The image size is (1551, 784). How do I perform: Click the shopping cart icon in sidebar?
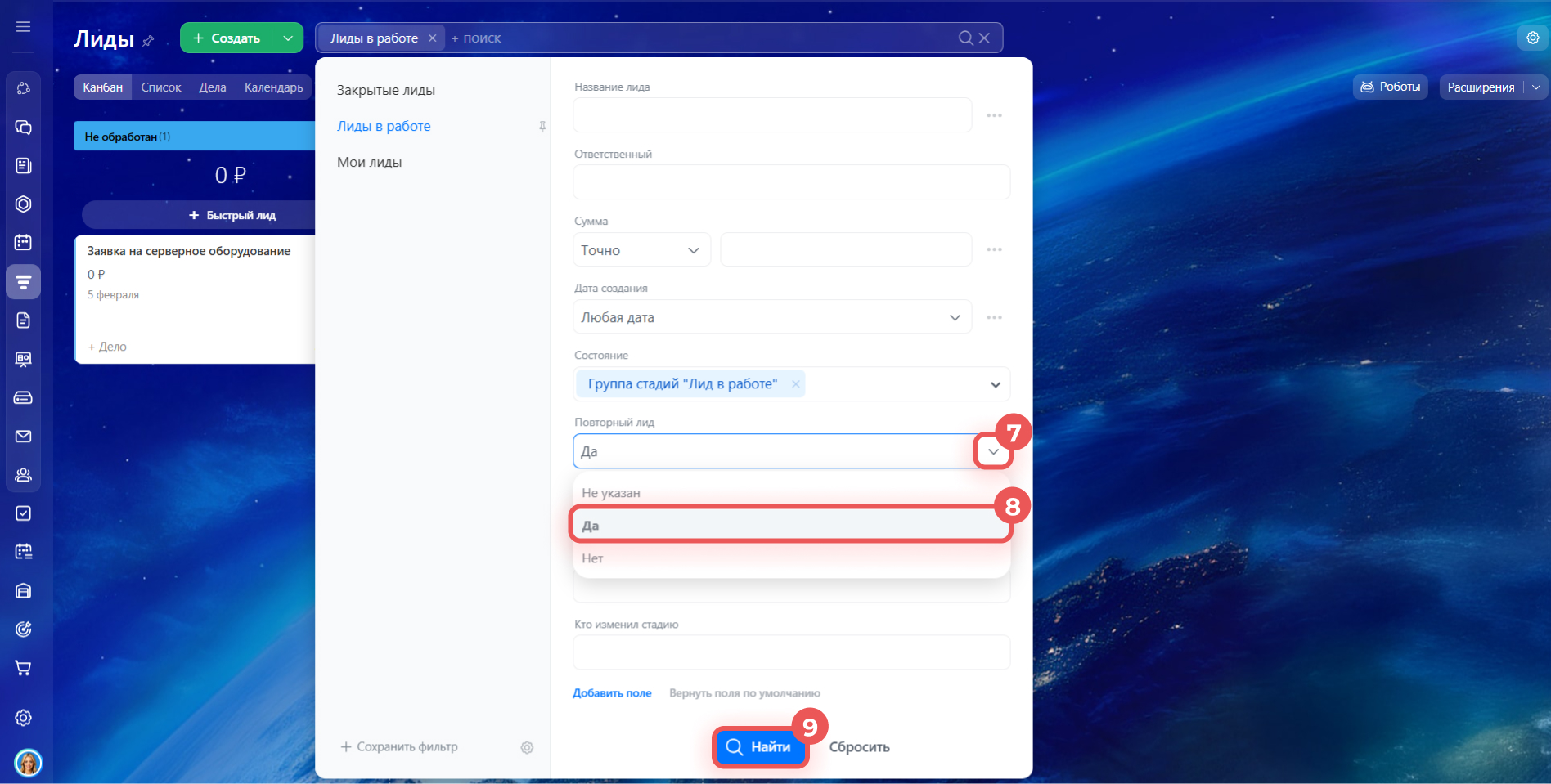[23, 668]
